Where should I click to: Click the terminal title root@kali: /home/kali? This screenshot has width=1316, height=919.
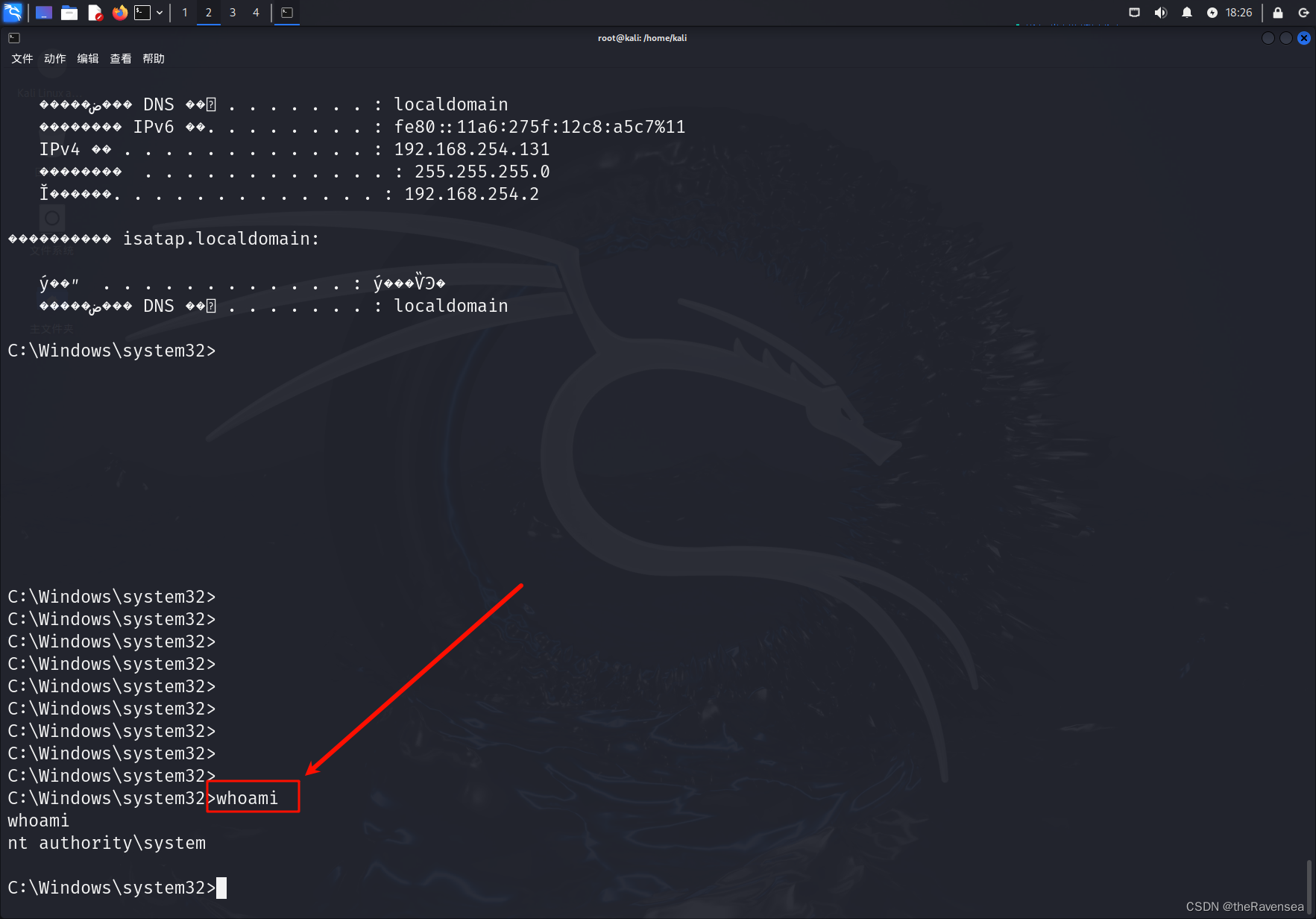(x=642, y=38)
